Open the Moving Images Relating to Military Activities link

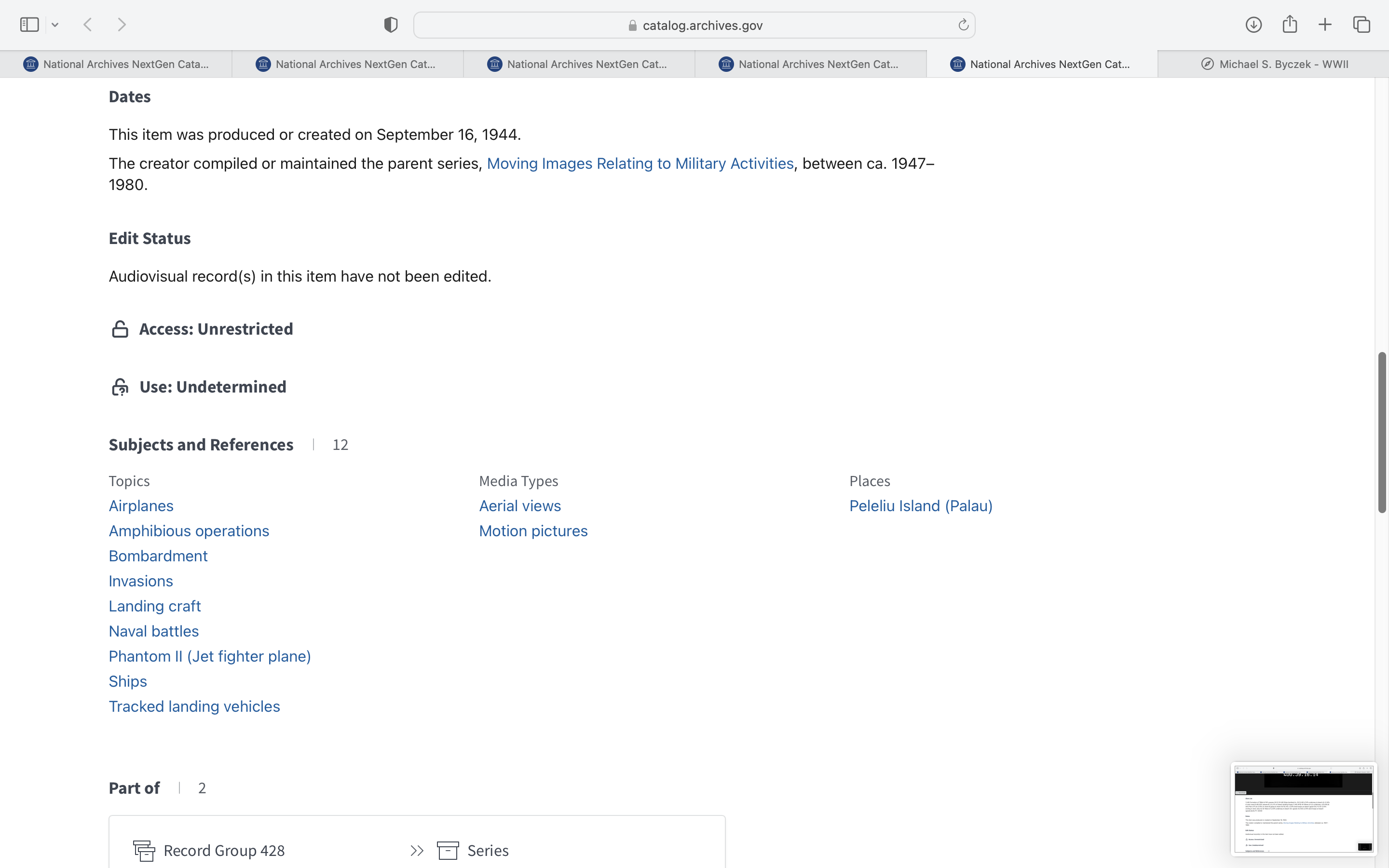(640, 163)
